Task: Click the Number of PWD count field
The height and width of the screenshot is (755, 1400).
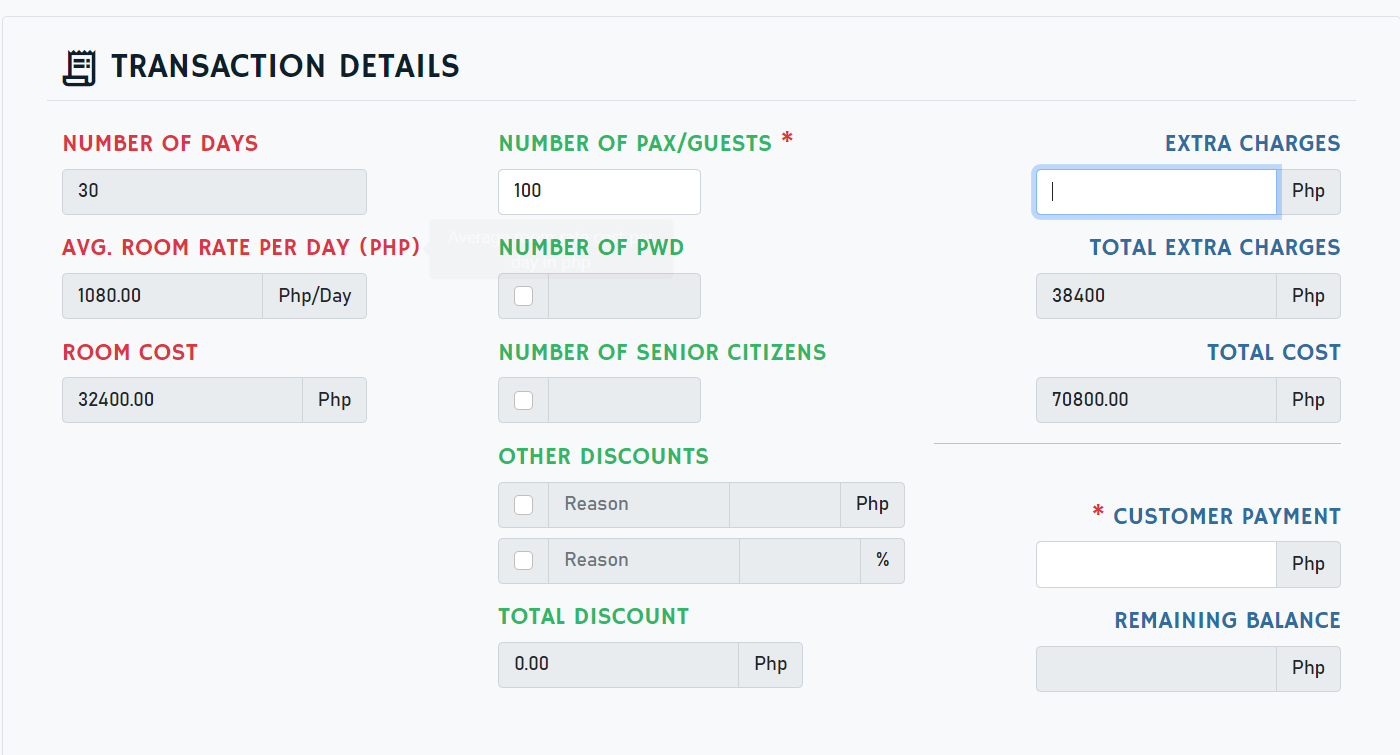Action: (624, 296)
